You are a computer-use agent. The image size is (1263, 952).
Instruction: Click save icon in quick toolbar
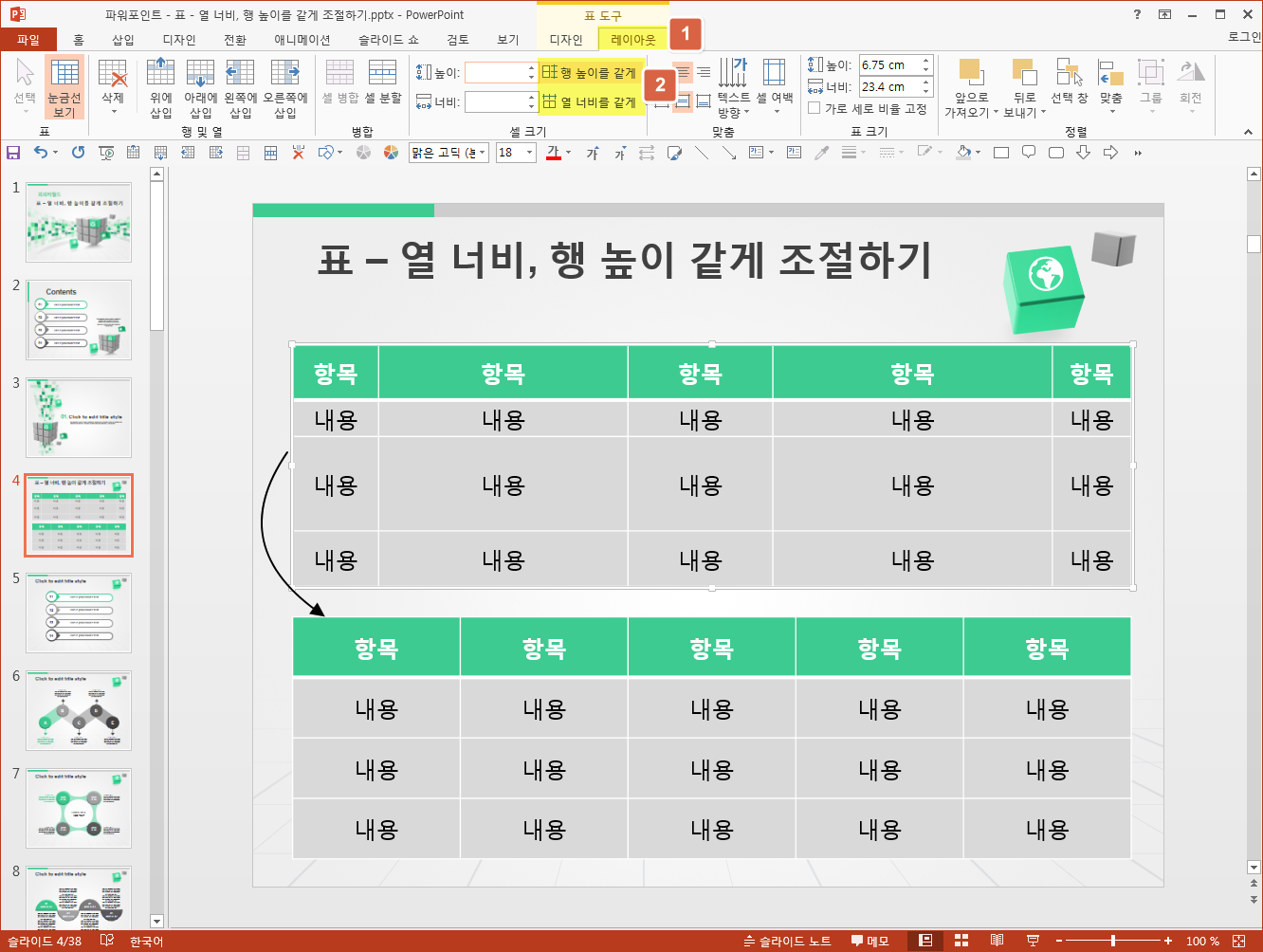[x=13, y=153]
